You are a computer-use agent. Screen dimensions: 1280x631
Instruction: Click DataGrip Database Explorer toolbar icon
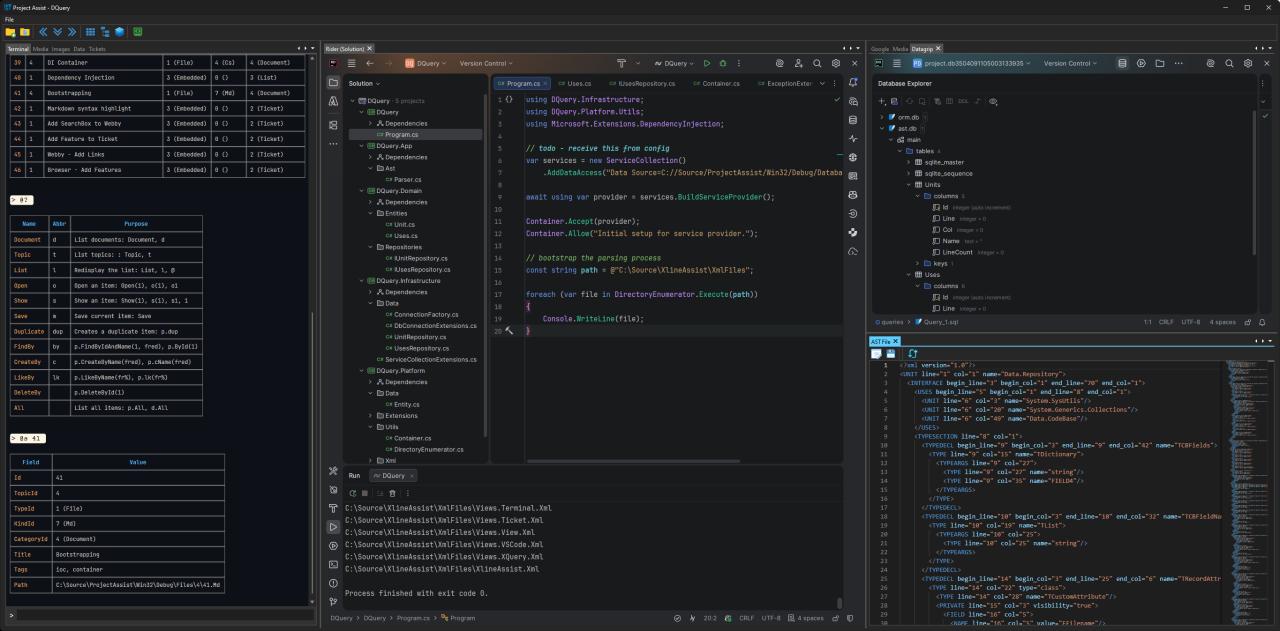pos(1123,63)
